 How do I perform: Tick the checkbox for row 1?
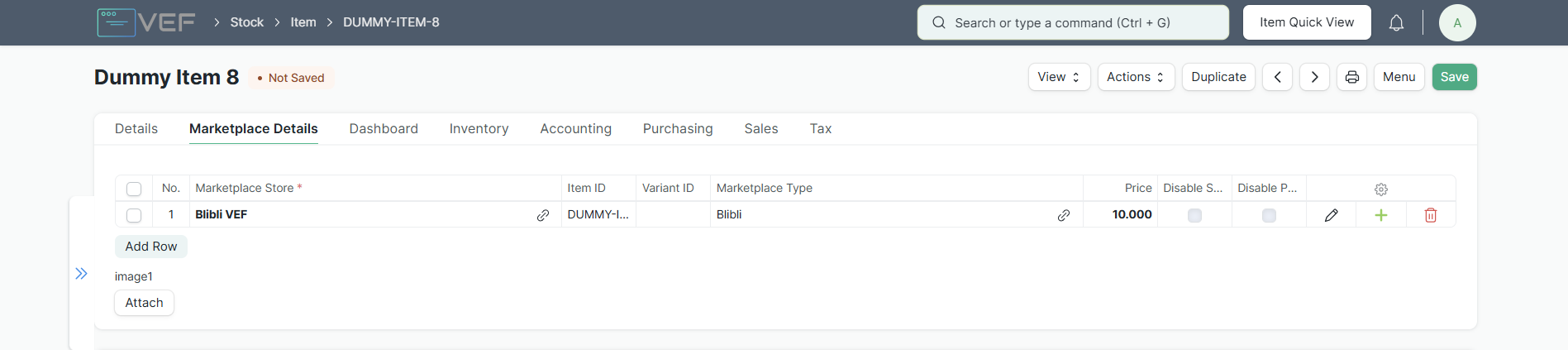[x=134, y=215]
